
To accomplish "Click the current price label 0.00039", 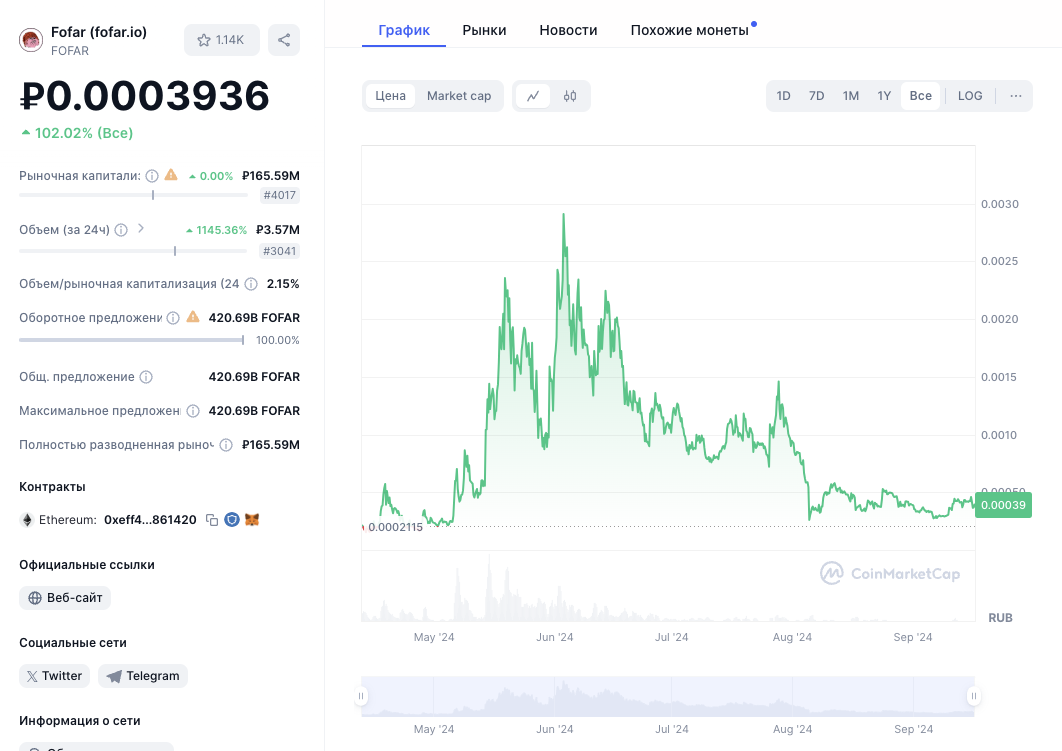I will [x=1003, y=505].
